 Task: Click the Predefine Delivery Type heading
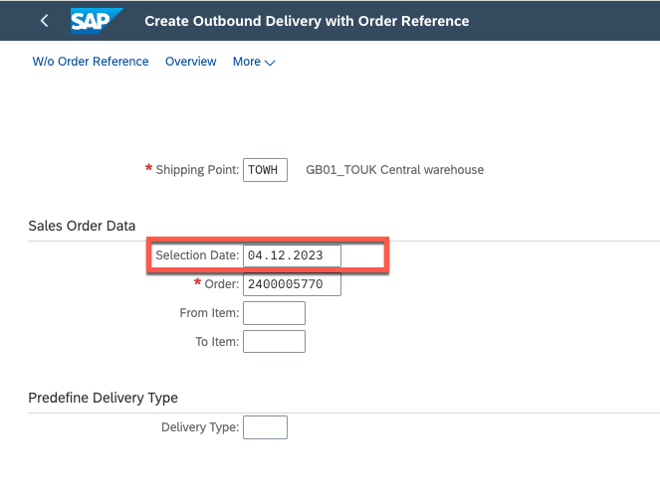pos(103,398)
